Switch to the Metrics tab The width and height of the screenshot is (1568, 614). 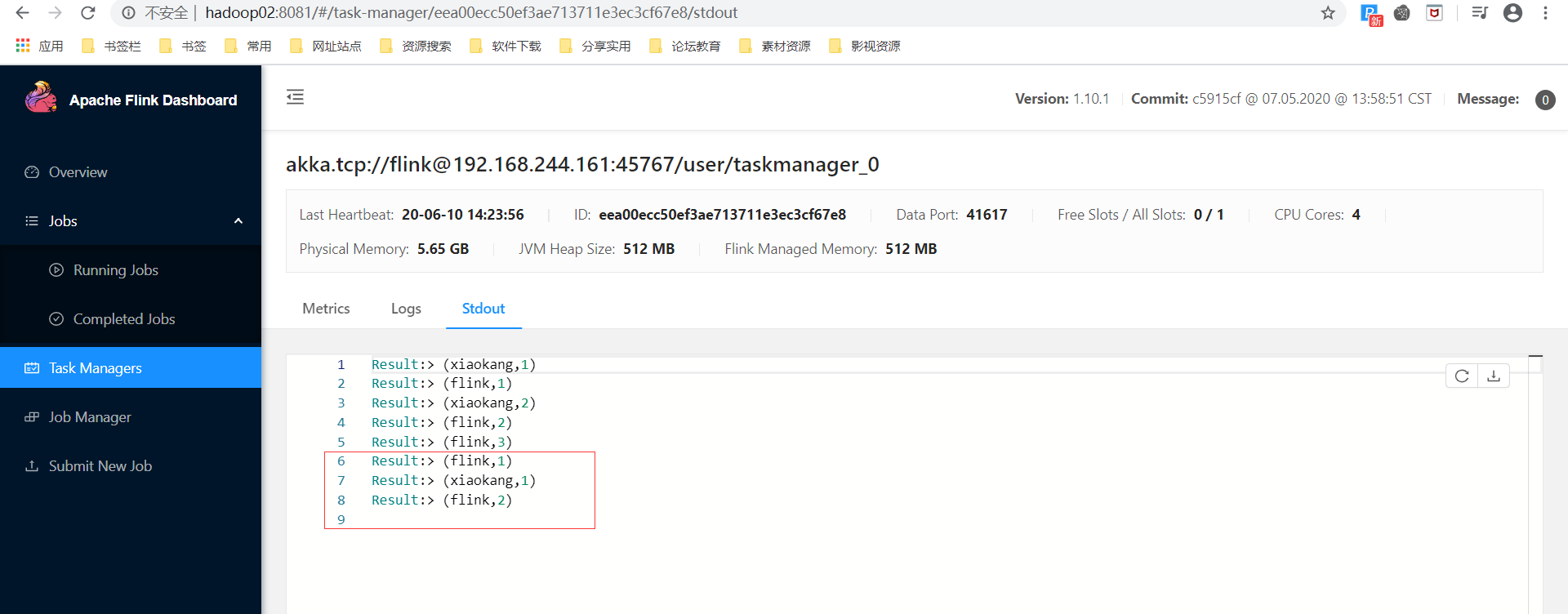click(326, 309)
